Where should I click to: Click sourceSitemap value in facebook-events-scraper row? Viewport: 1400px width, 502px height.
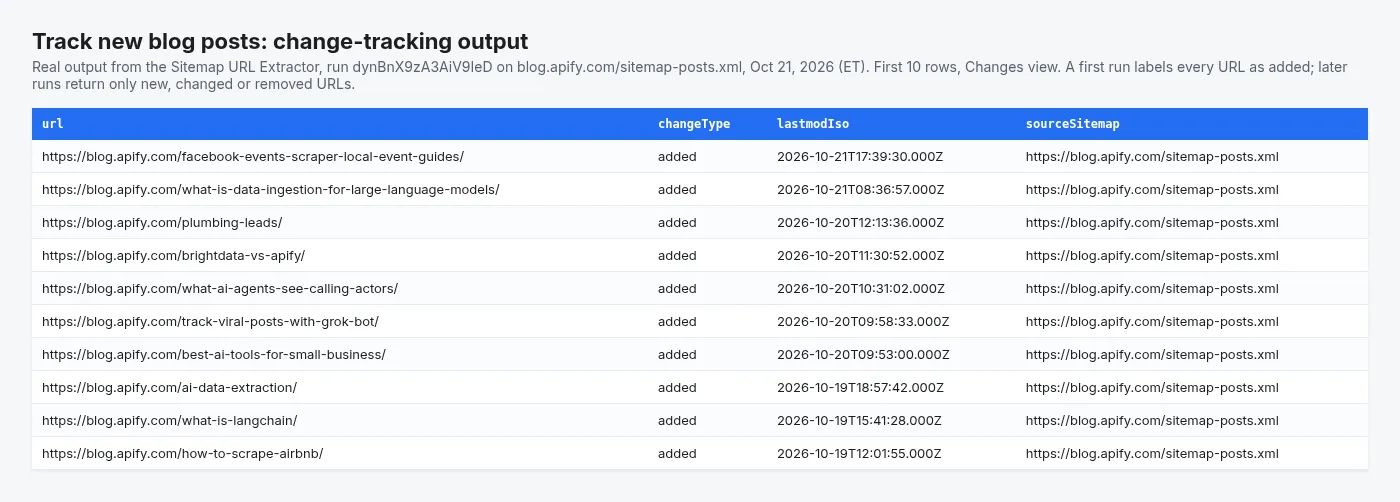1152,157
